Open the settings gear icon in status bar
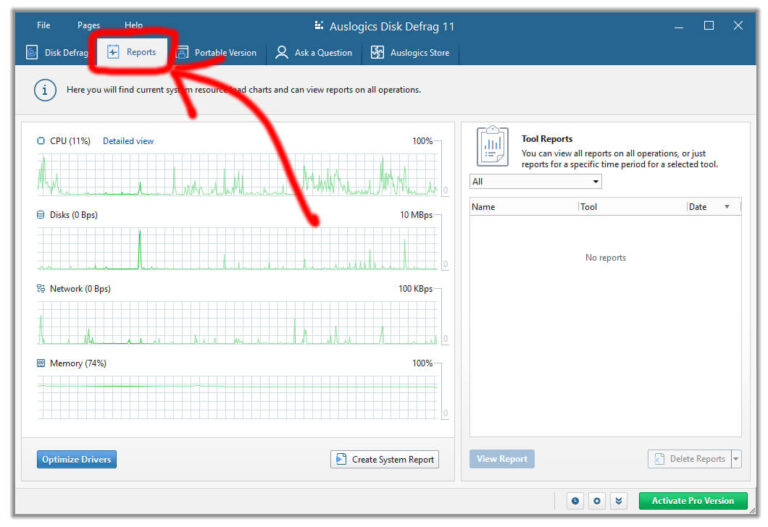The width and height of the screenshot is (768, 527). click(x=597, y=501)
